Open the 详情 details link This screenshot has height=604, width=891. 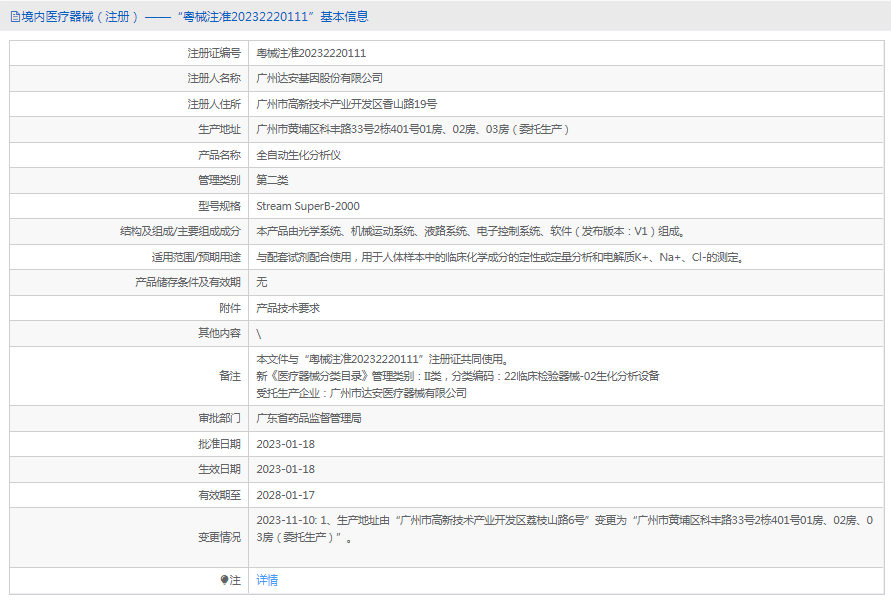point(267,580)
